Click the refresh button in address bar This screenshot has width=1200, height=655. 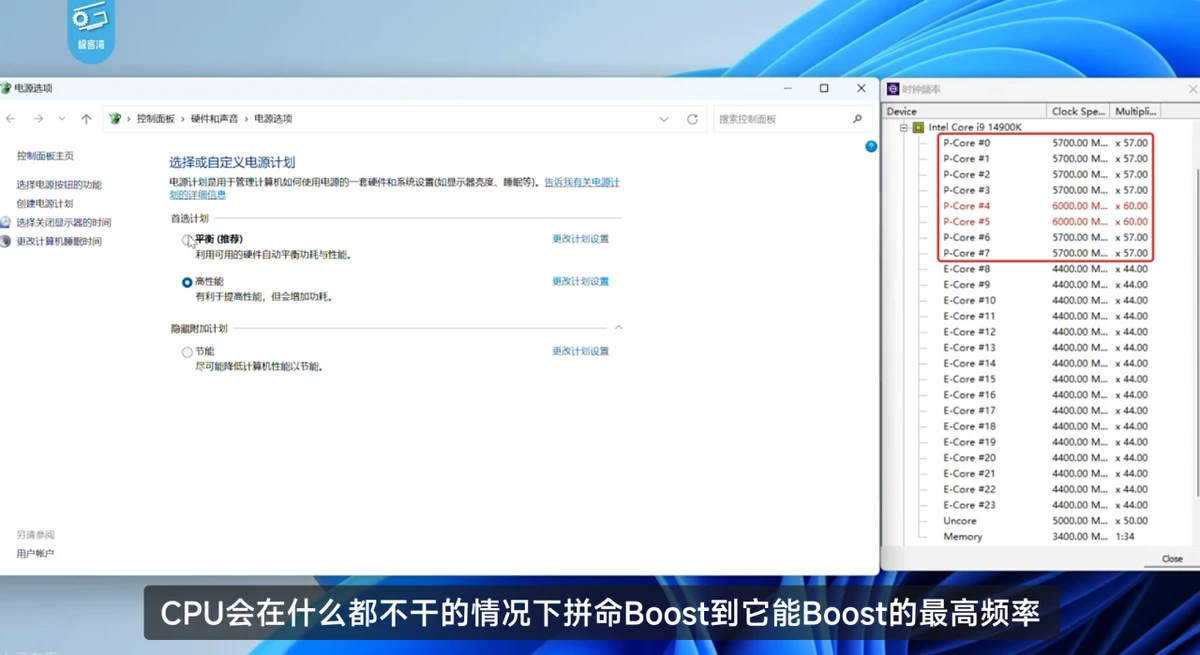692,119
